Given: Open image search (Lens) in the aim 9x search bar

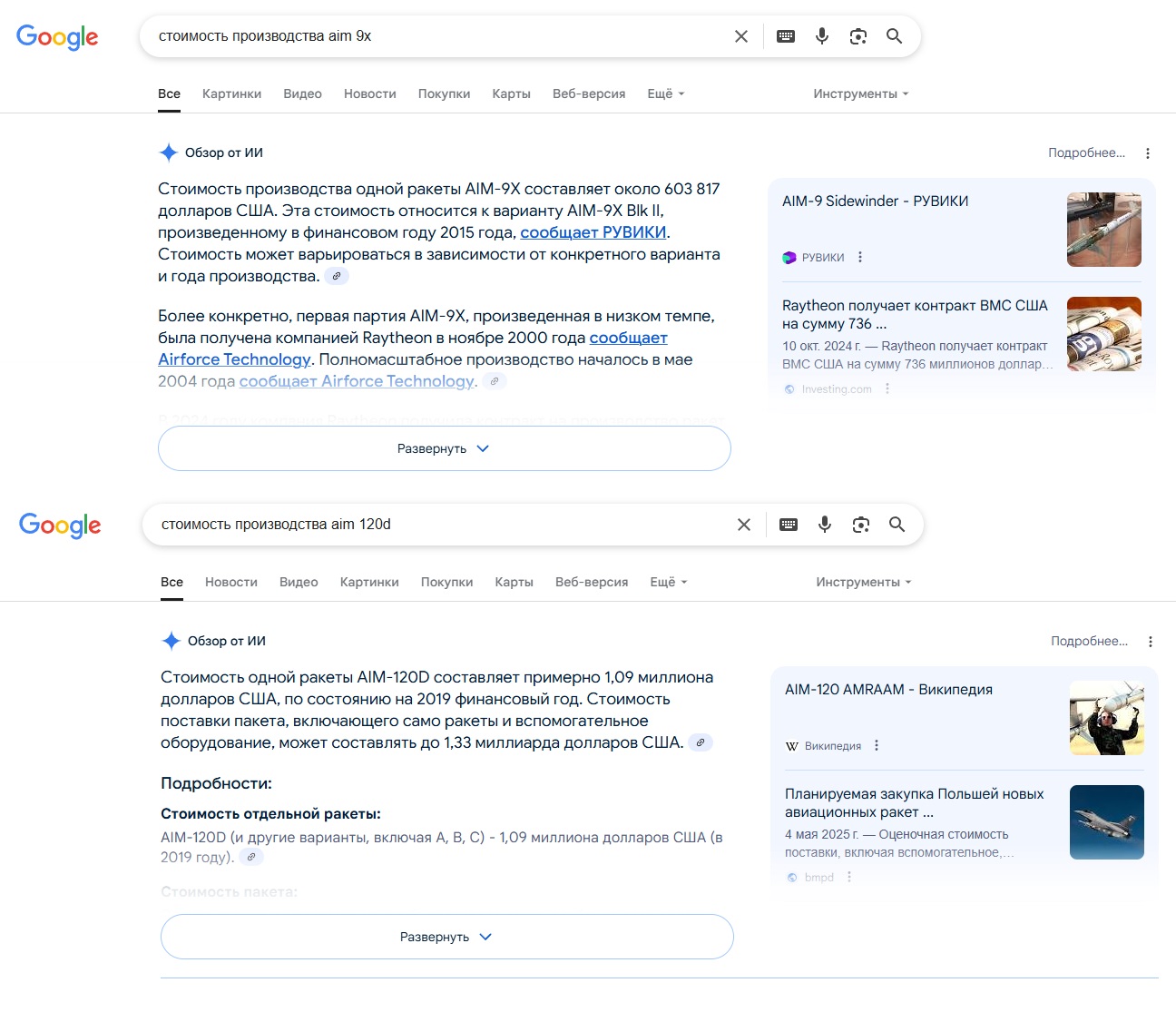Looking at the screenshot, I should [x=858, y=36].
